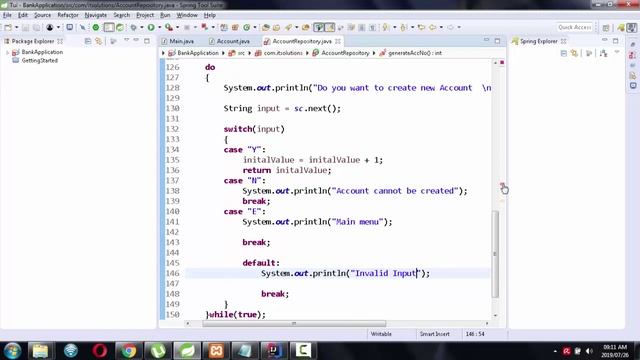
Task: Switch to the Spring perspective icon
Action: (621, 27)
